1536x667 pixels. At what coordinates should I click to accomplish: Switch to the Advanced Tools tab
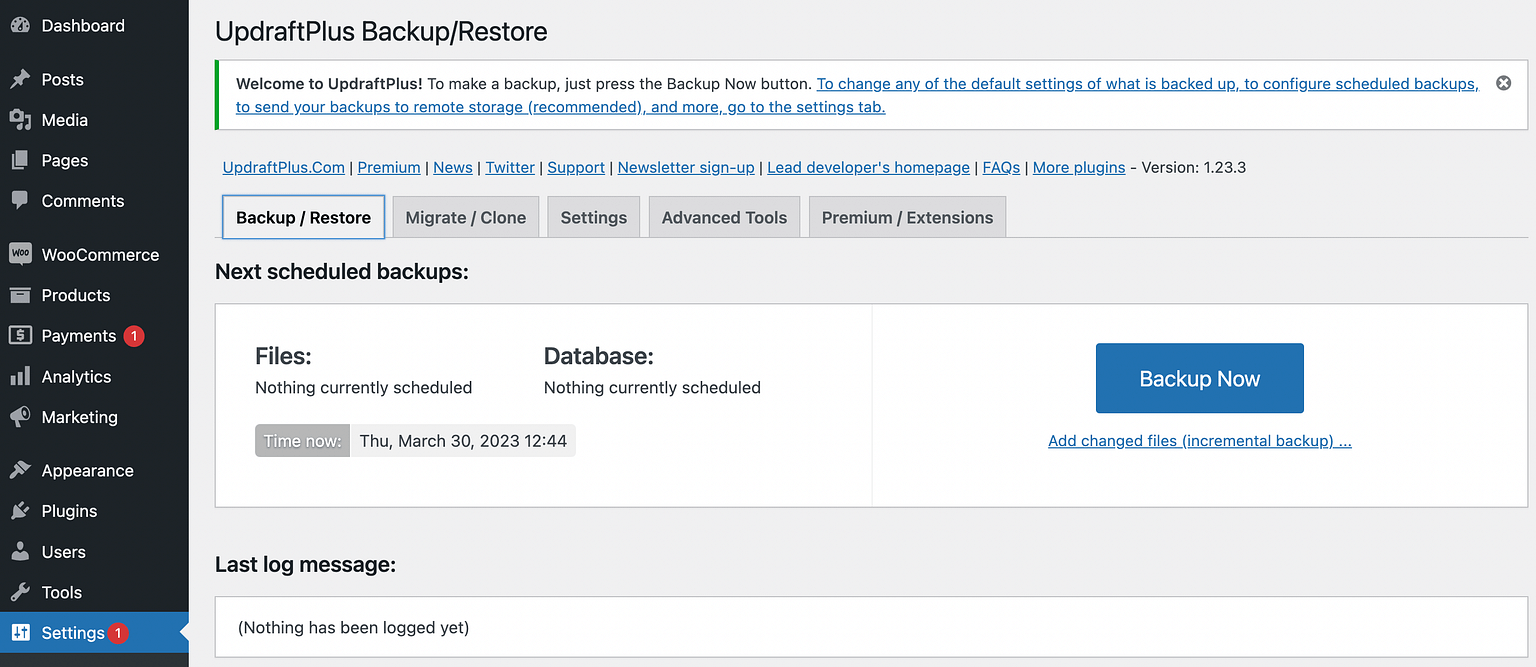[724, 216]
